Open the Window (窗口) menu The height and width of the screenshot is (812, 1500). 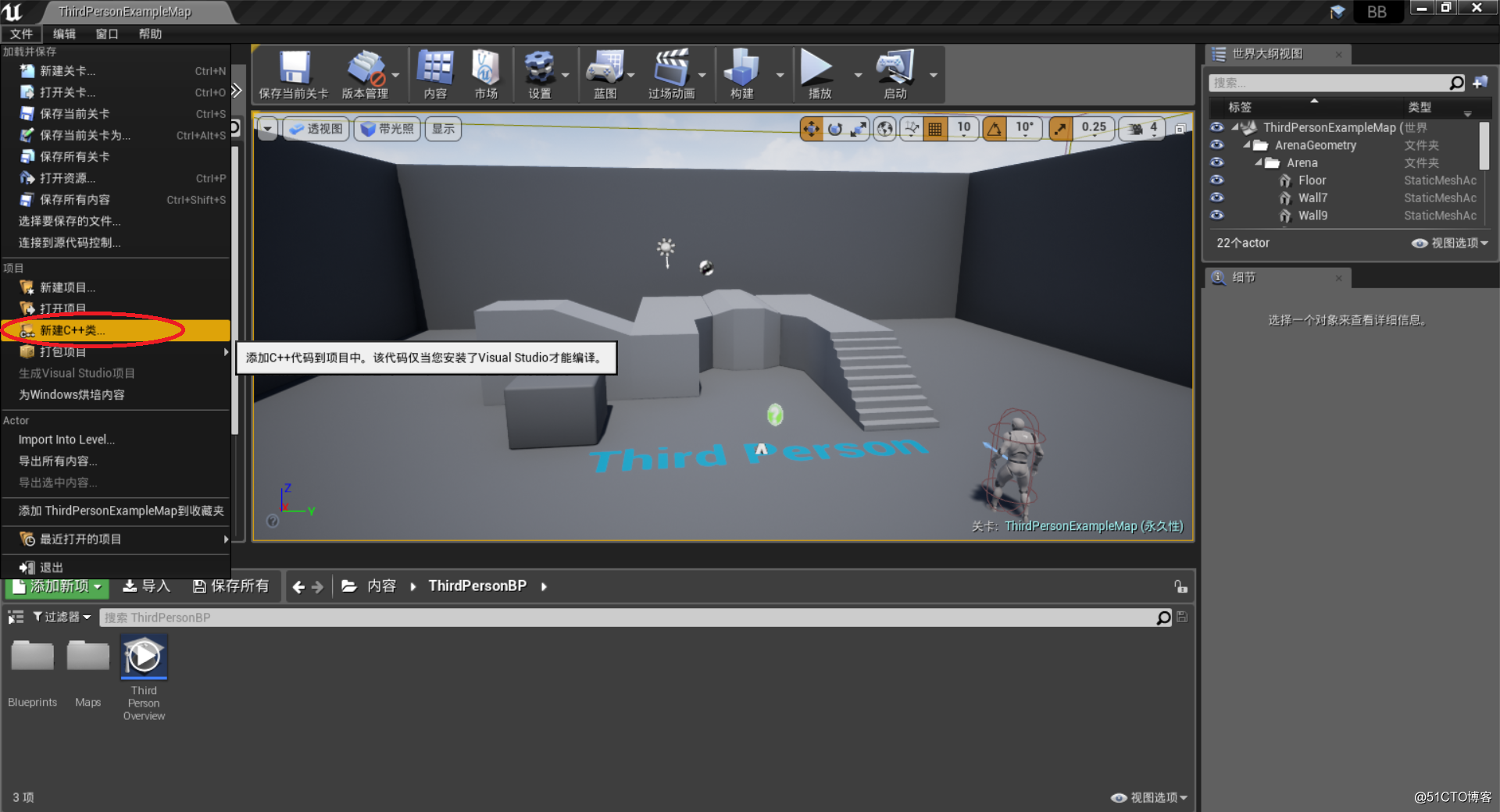pyautogui.click(x=107, y=34)
